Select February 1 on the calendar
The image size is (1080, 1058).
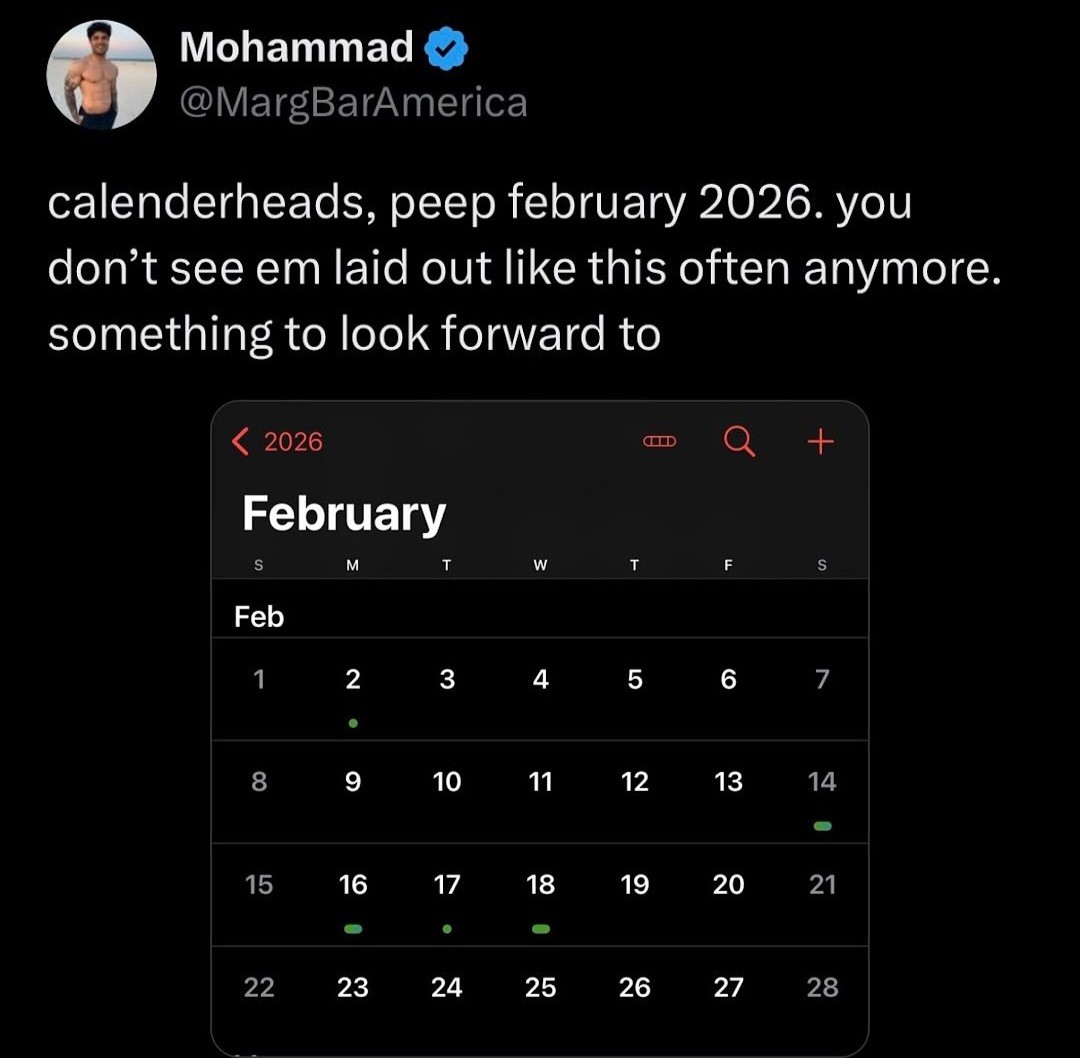point(259,680)
